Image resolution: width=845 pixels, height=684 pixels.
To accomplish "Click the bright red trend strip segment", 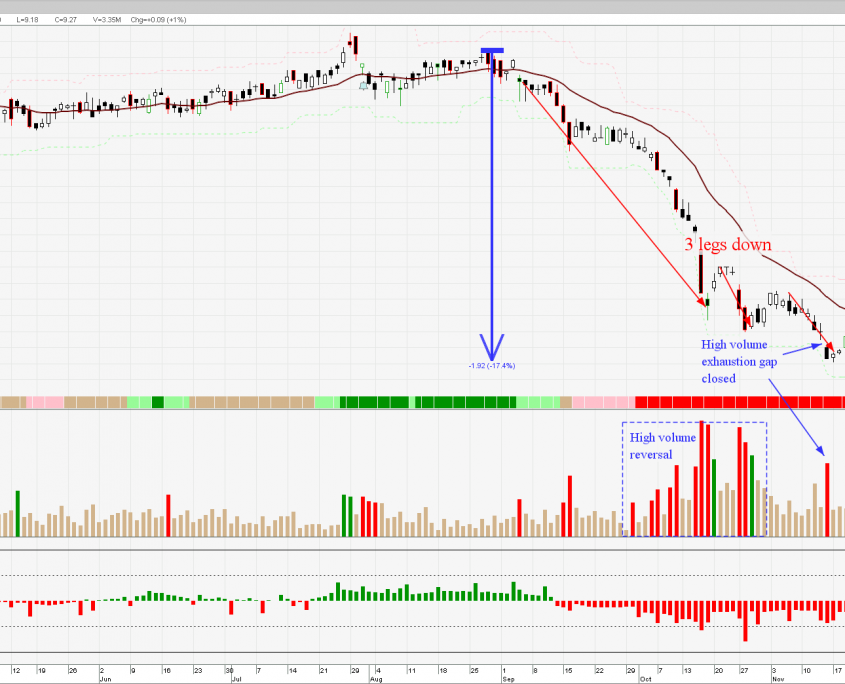I will coord(740,402).
